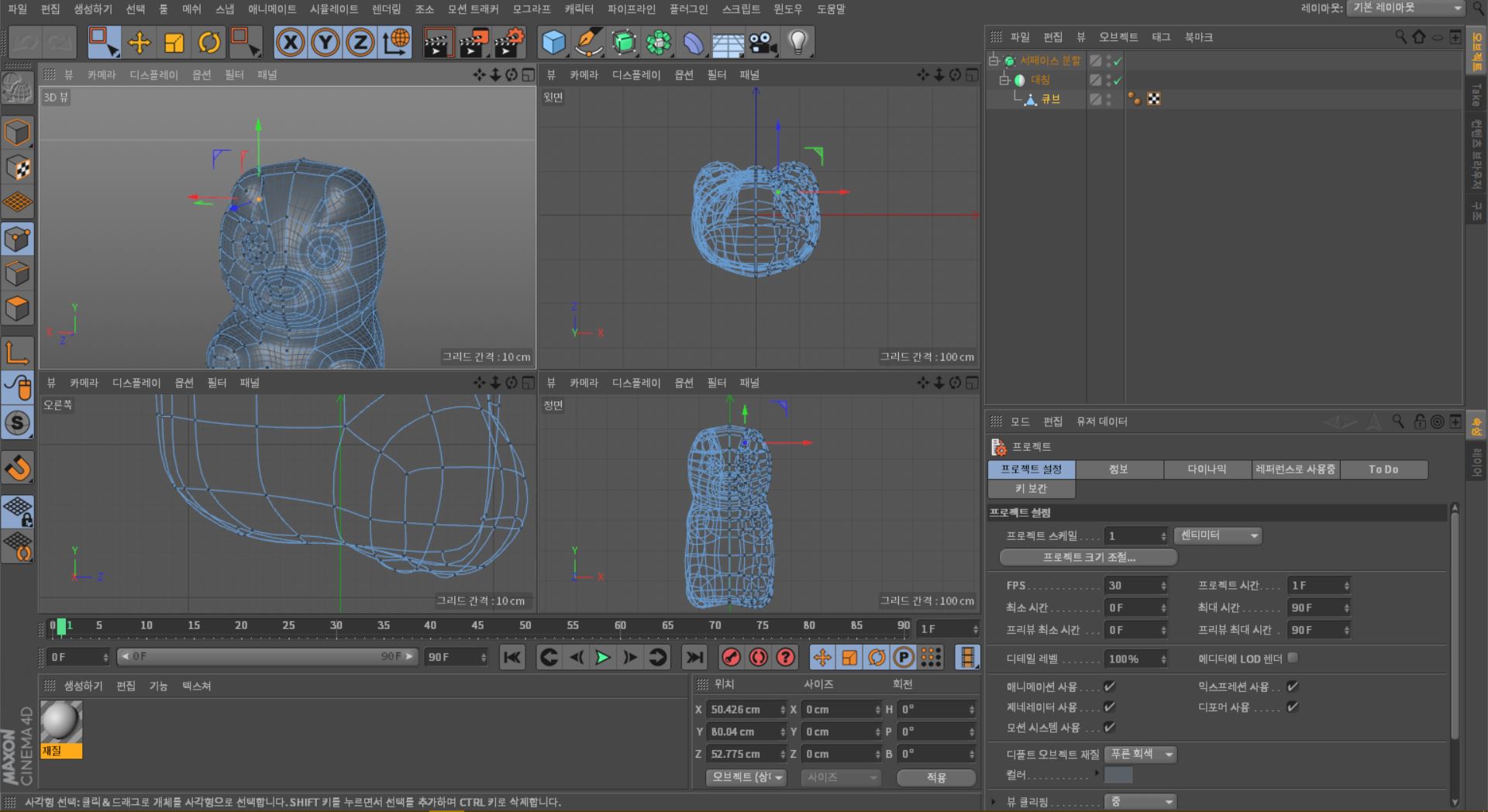The width and height of the screenshot is (1488, 812).
Task: Collapse the subdivision surface tree item
Action: 994,60
